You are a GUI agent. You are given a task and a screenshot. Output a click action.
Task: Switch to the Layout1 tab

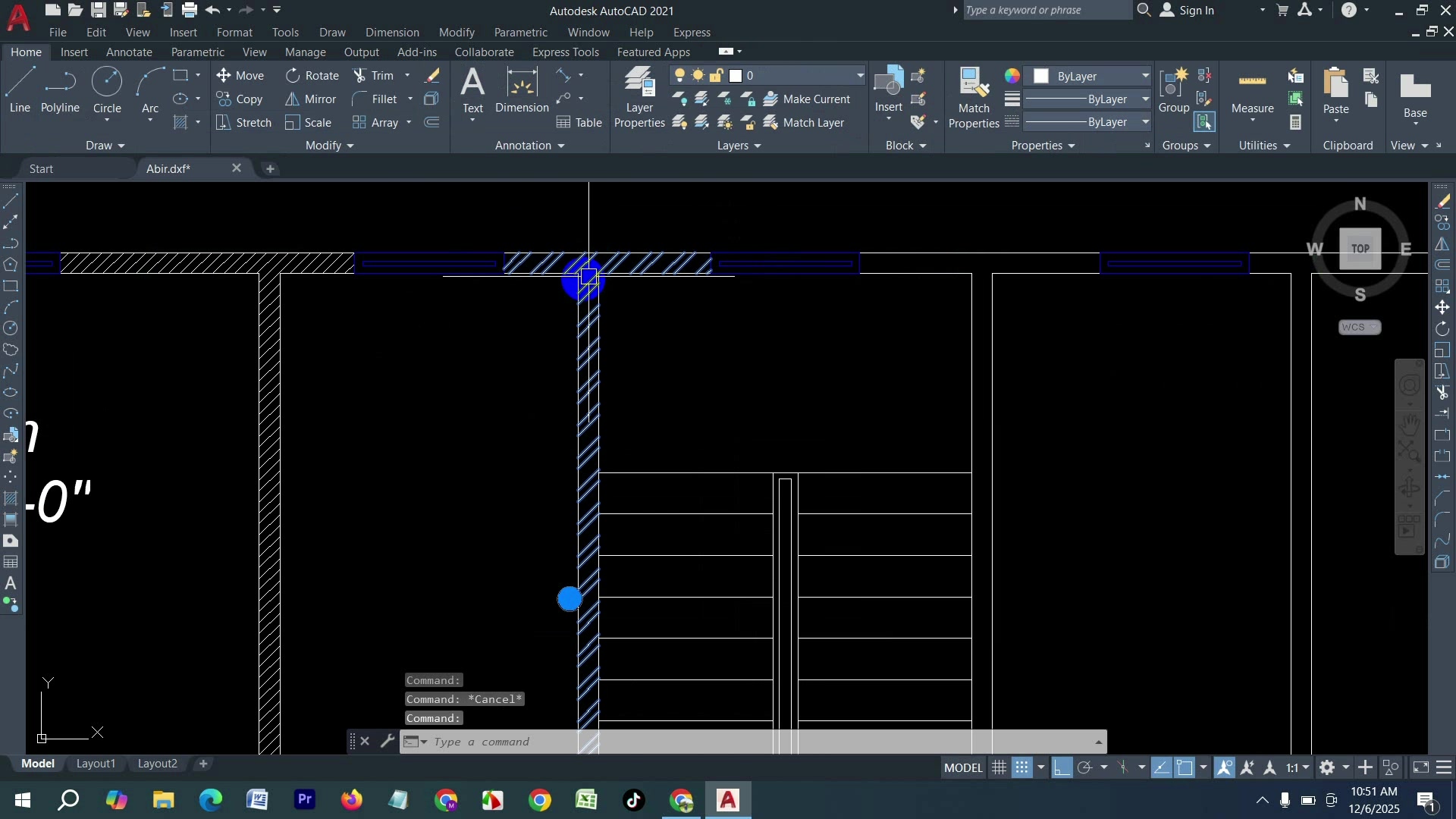tap(96, 764)
